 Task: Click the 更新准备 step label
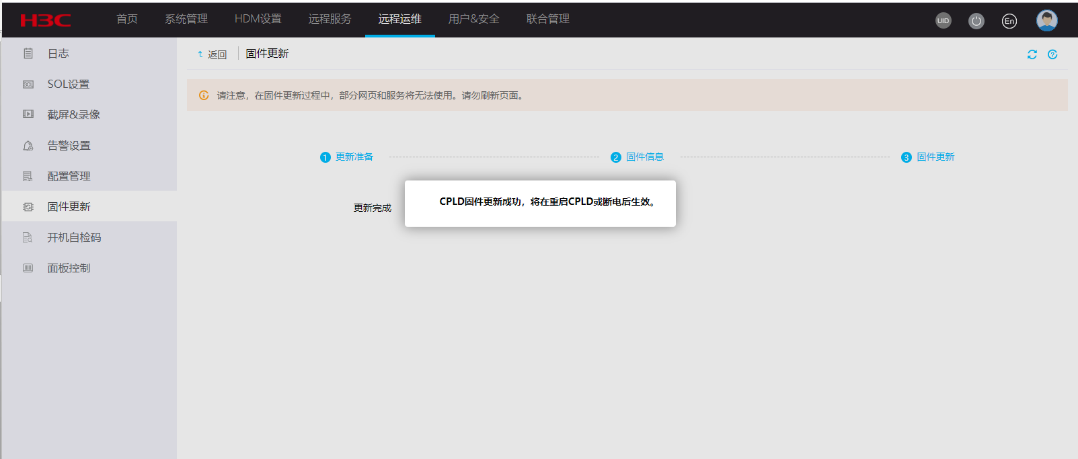point(354,157)
